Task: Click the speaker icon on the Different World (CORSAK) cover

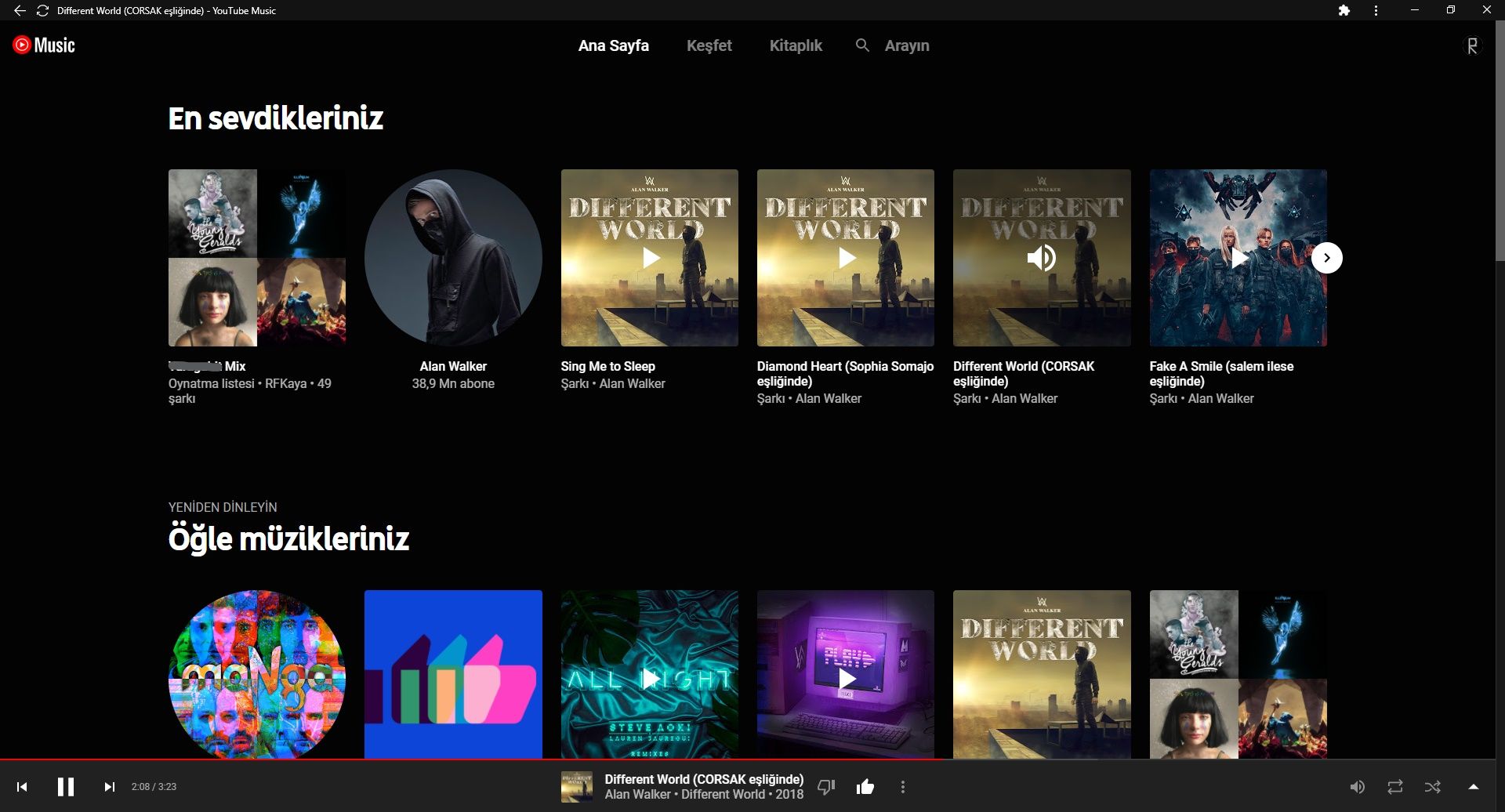Action: tap(1042, 258)
